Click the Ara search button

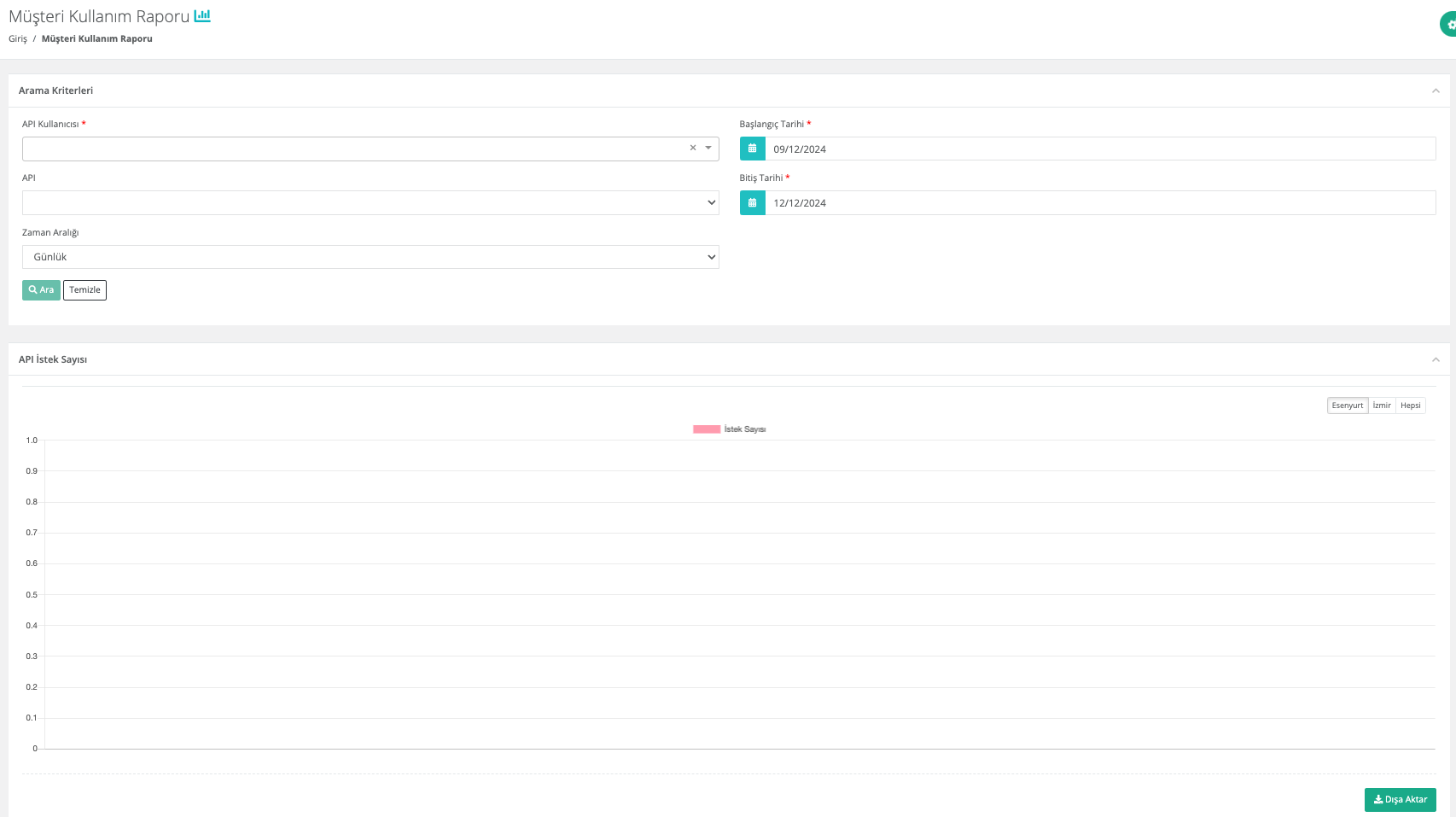click(41, 290)
